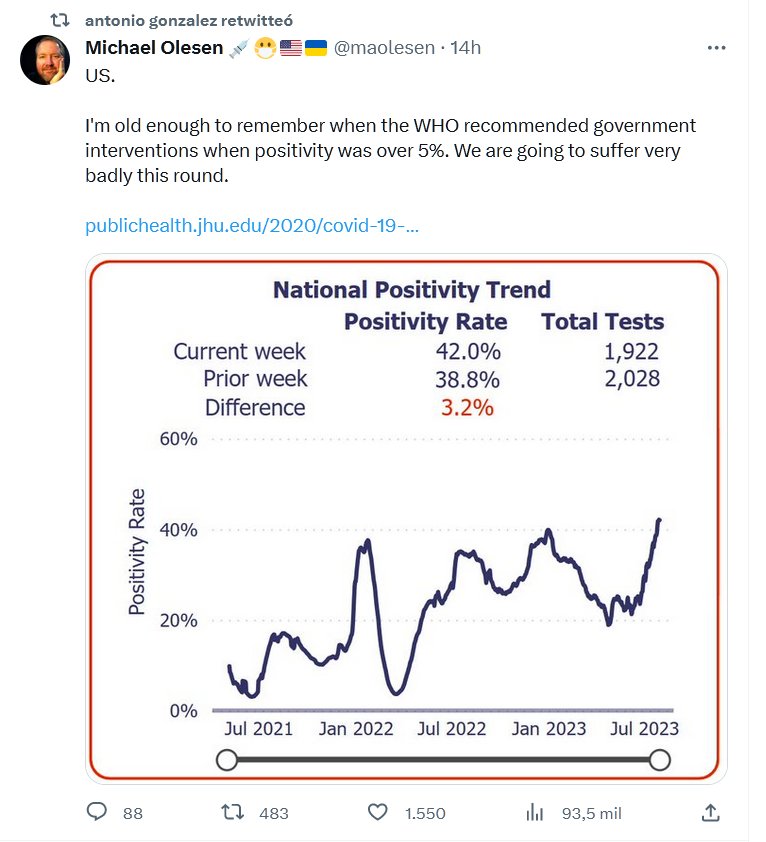The image size is (766, 842).
Task: Open Michael Olesen's profile name
Action: point(154,48)
